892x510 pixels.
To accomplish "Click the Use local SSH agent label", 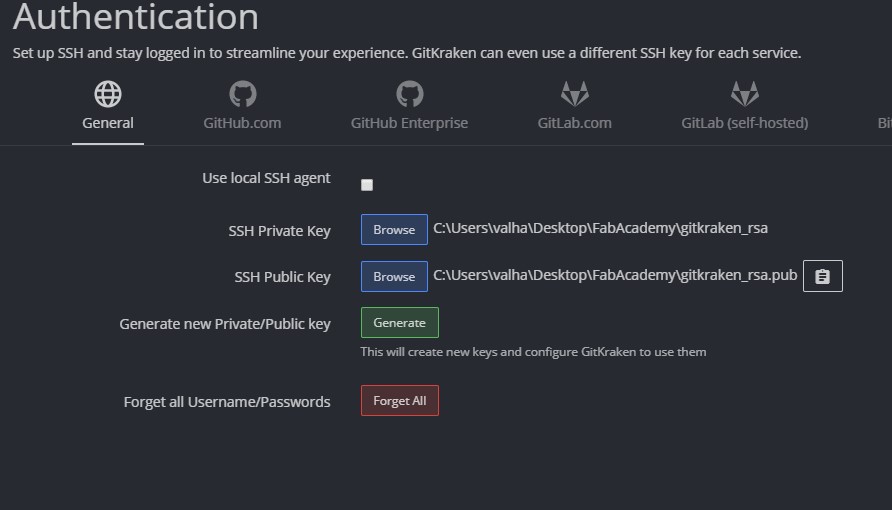I will point(266,178).
